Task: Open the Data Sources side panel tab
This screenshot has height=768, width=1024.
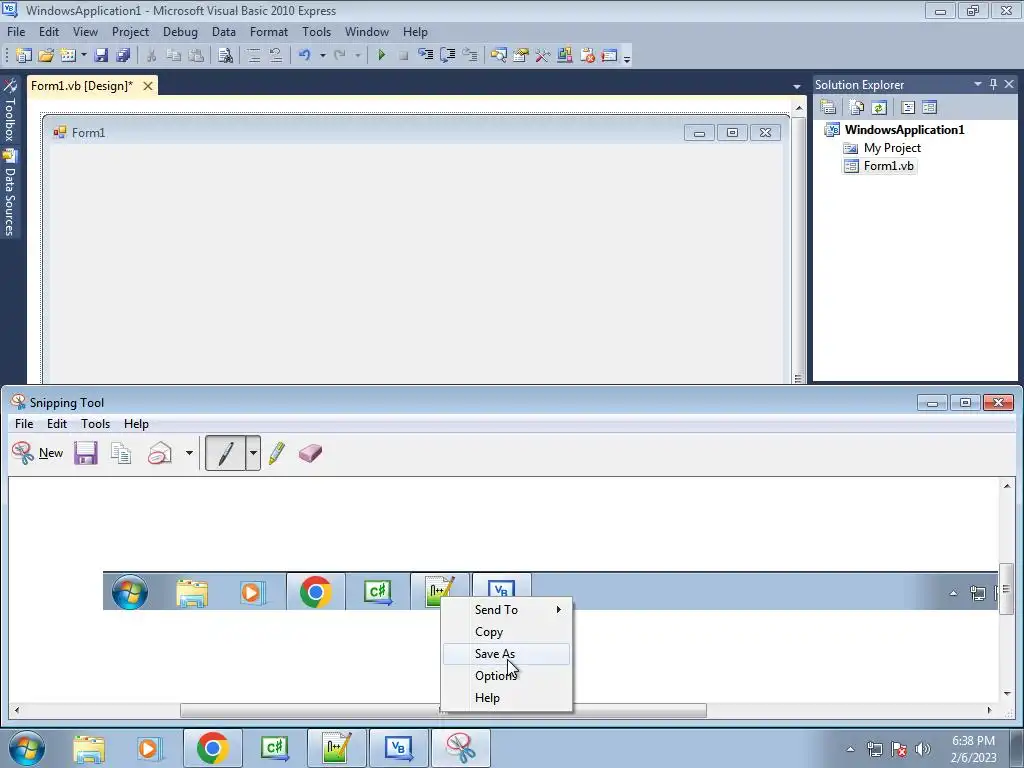Action: pos(10,193)
